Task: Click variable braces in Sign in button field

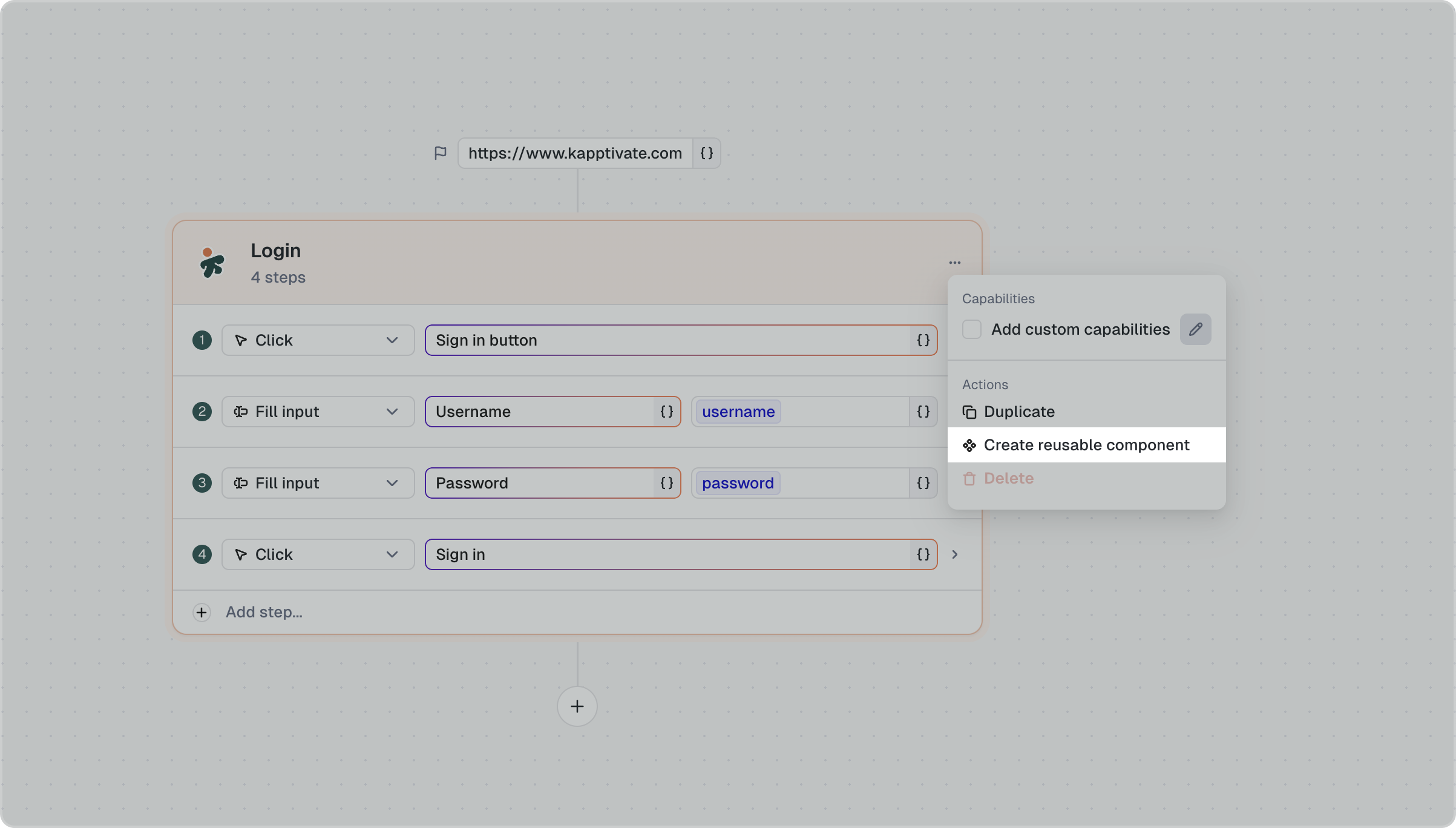Action: [923, 340]
